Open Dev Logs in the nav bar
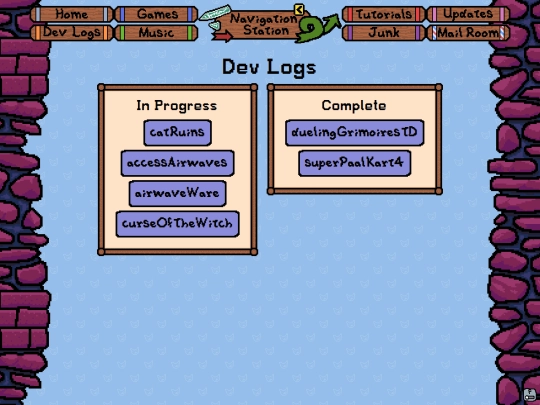Screen dimensions: 540x405 click(x=72, y=33)
